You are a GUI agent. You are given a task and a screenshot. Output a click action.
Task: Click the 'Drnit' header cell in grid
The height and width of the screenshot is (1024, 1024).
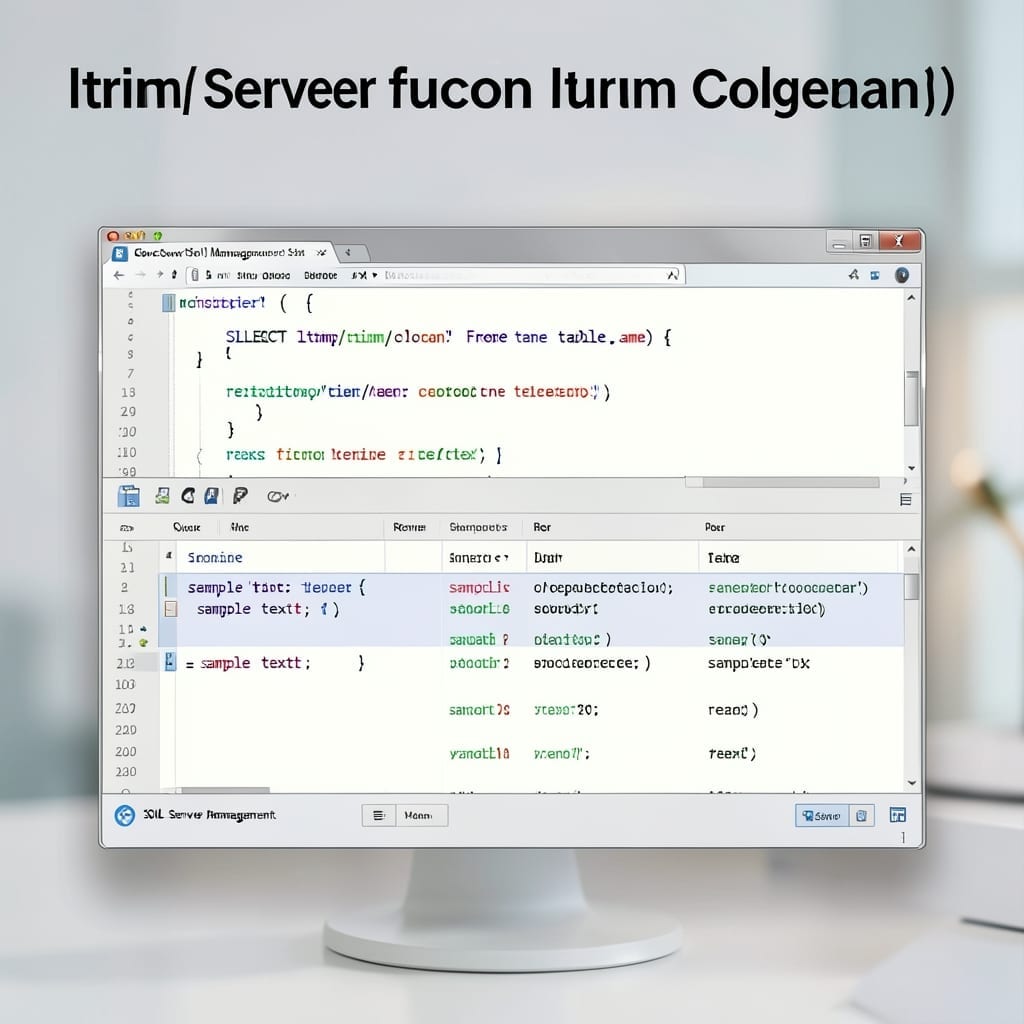click(548, 558)
